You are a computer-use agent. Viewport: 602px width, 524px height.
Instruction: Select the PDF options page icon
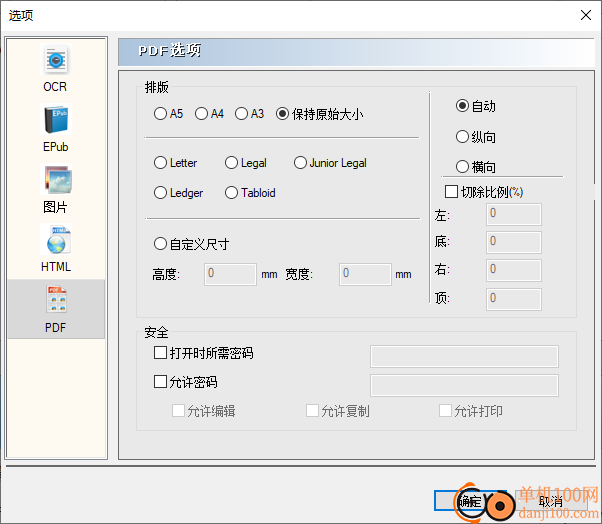point(56,299)
